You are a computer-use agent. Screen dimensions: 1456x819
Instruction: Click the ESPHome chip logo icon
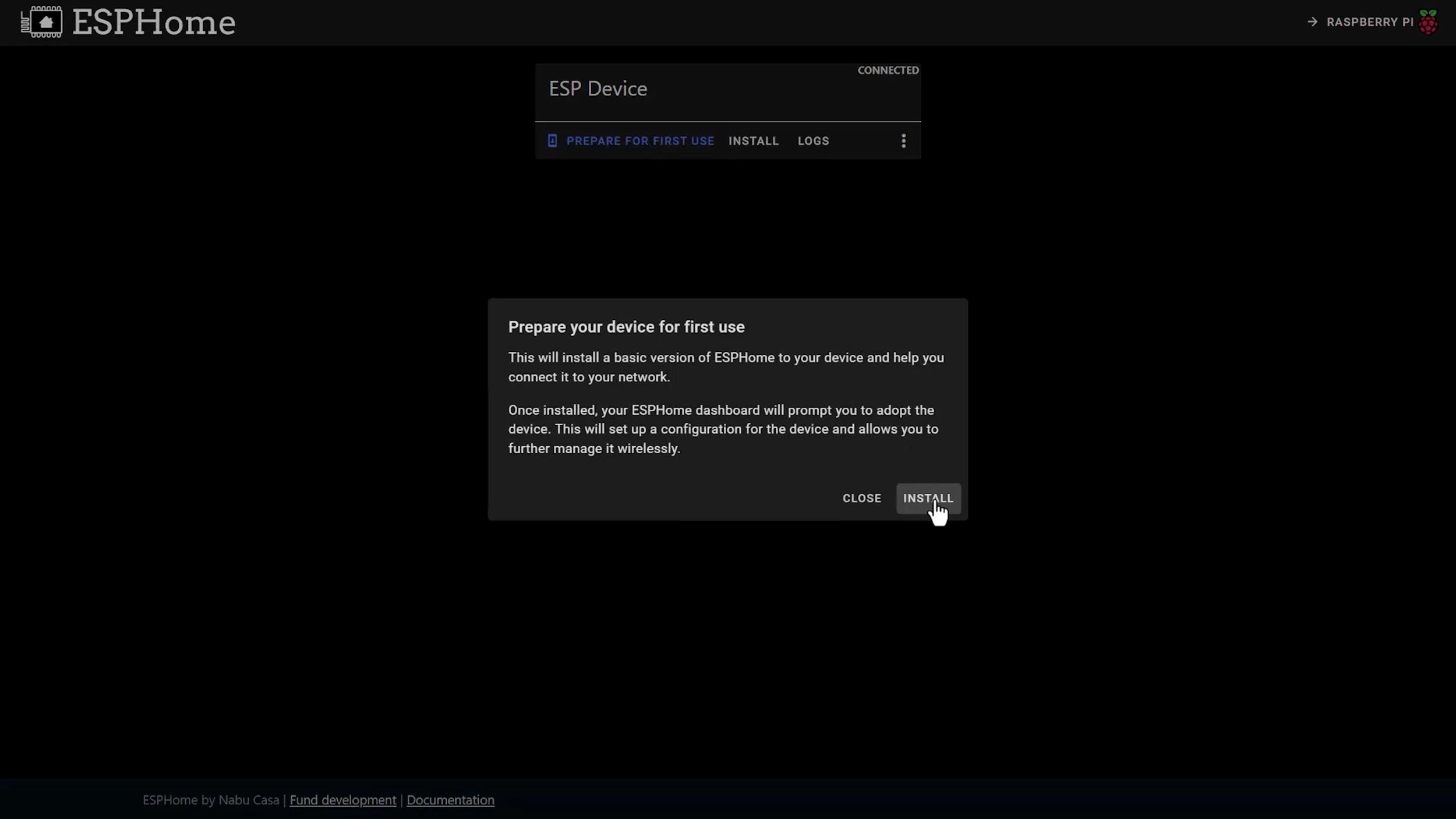[42, 22]
